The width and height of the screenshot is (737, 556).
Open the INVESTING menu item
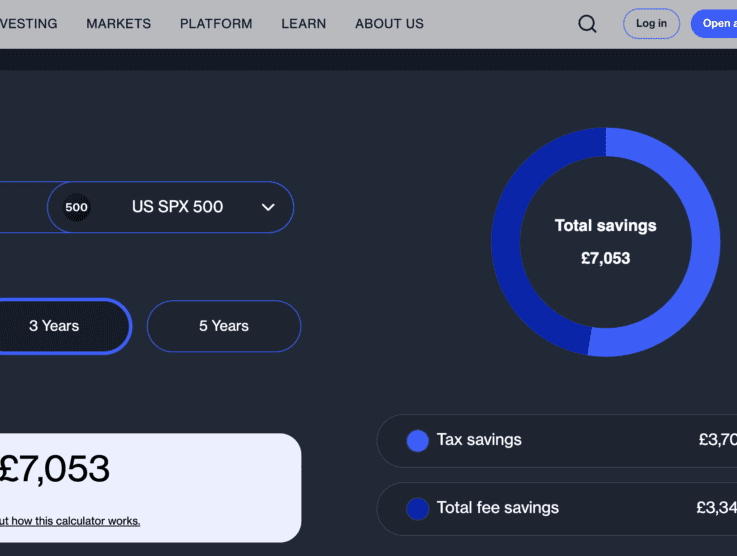28,23
